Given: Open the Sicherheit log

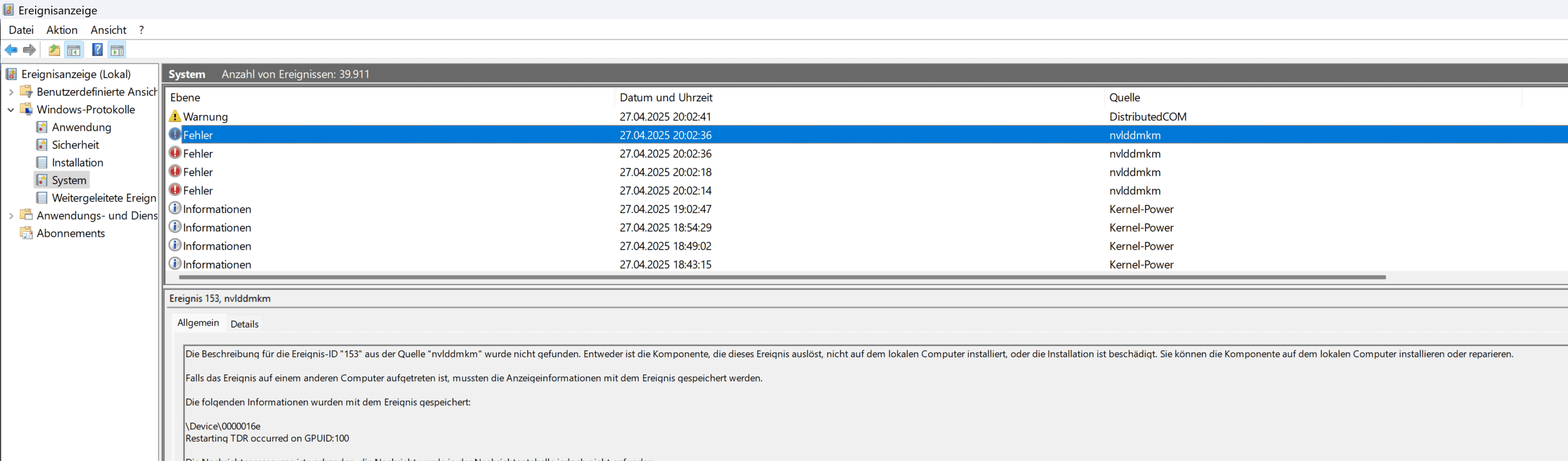Looking at the screenshot, I should tap(75, 145).
